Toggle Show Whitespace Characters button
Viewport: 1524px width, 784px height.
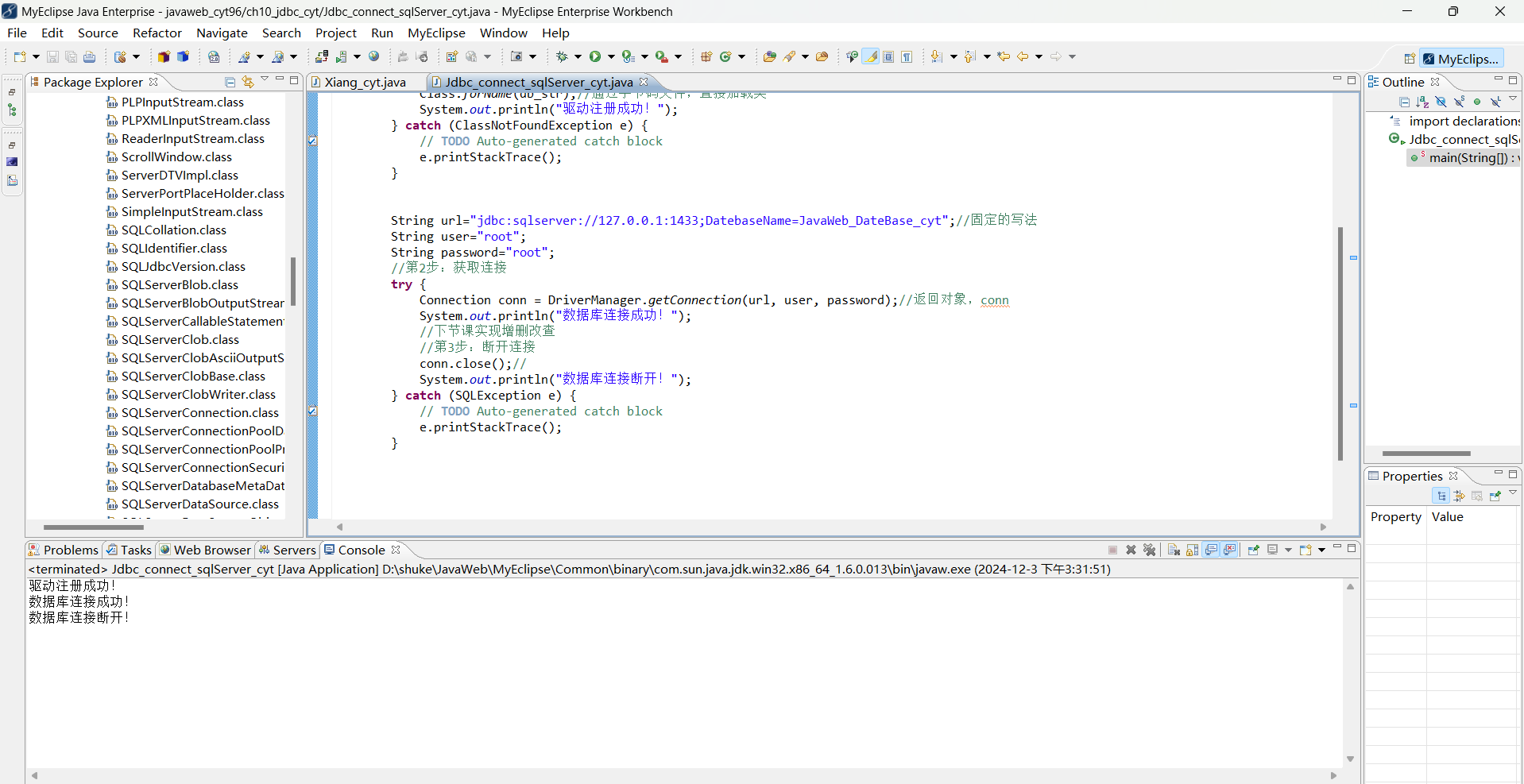907,56
